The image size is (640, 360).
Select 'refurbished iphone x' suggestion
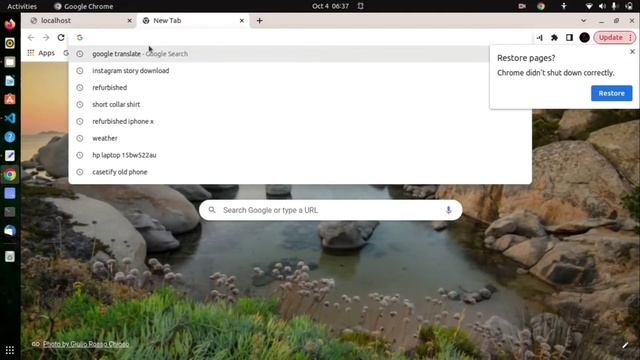click(300, 121)
